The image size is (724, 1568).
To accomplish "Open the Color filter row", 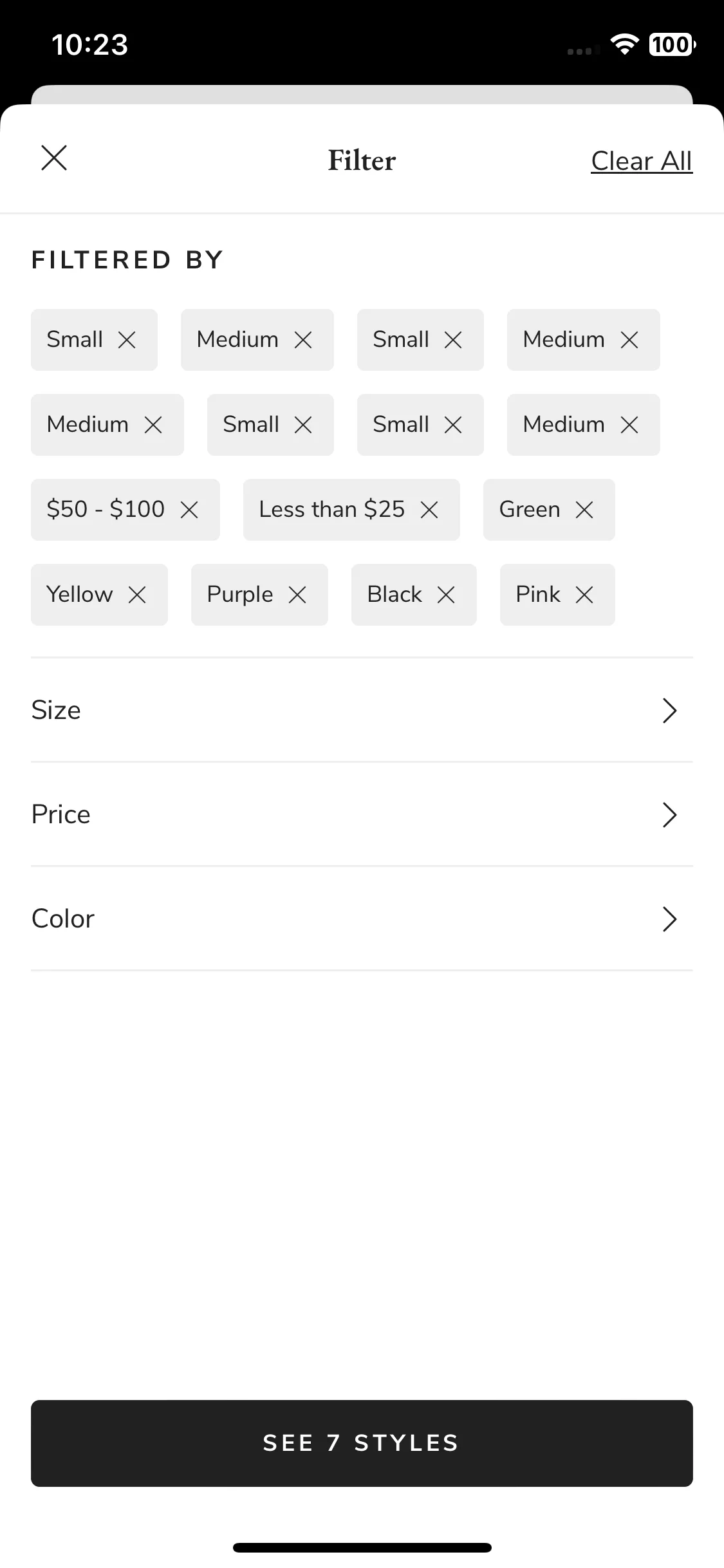I will (362, 919).
